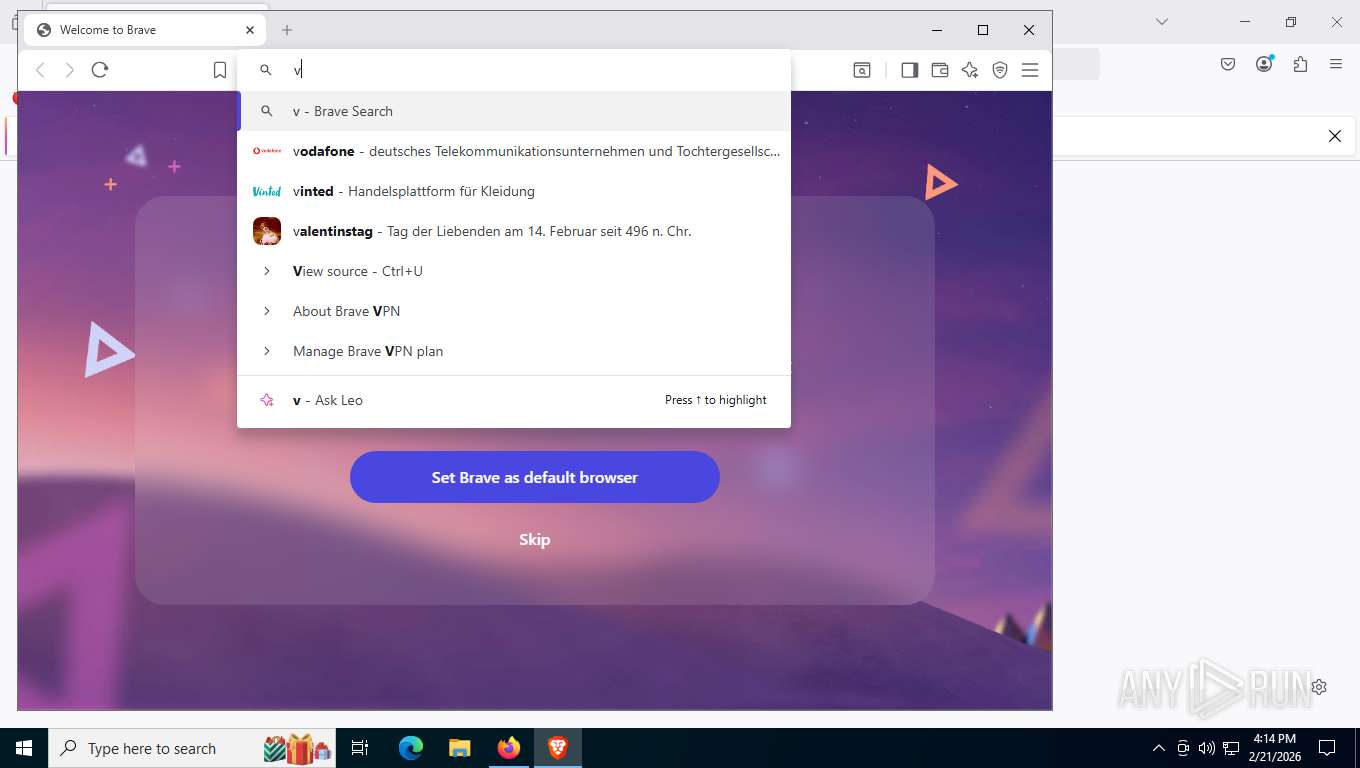The width and height of the screenshot is (1360, 768).
Task: Open Leo AI sparkle icon in toolbar
Action: pos(969,70)
